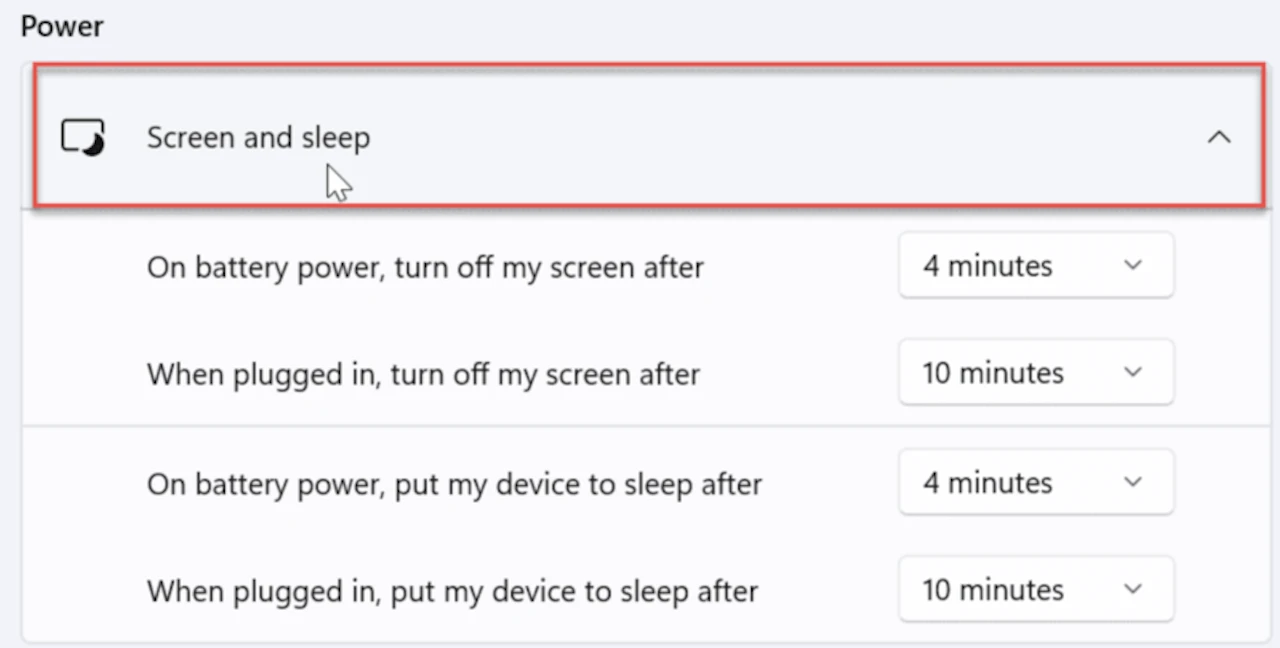
Task: Click "When plugged in, turn off my screen after" label
Action: (x=423, y=374)
